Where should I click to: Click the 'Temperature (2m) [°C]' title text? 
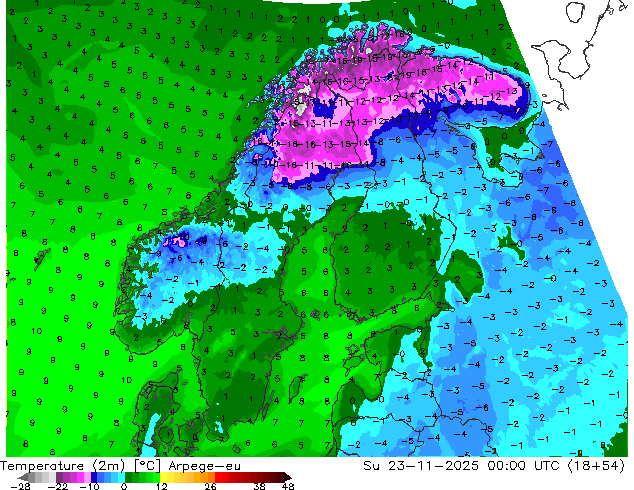point(80,466)
